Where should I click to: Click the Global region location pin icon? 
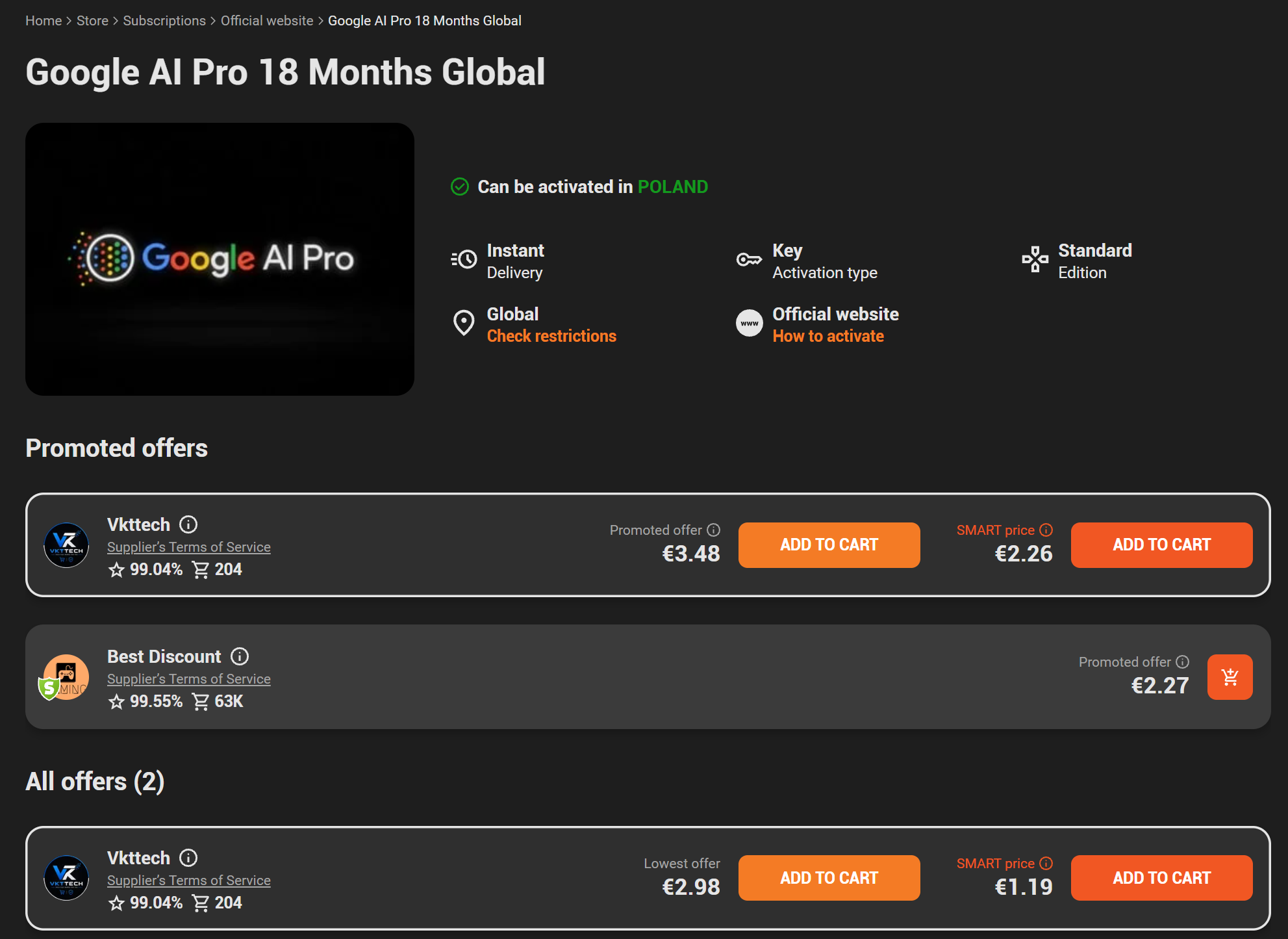point(464,323)
